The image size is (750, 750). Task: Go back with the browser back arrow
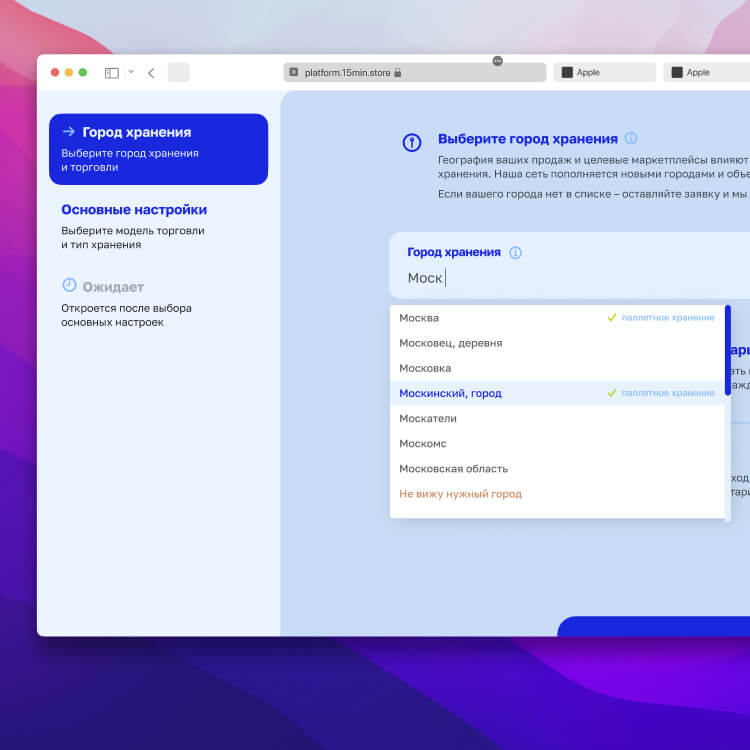click(151, 73)
